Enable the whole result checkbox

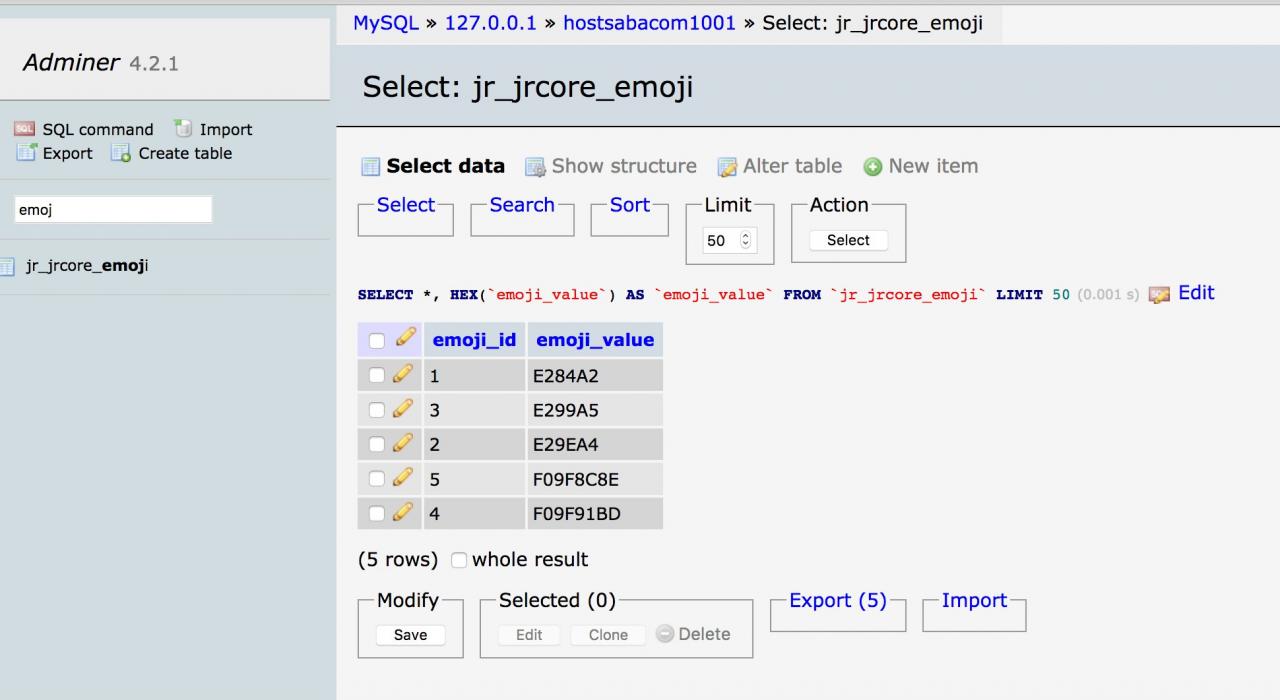(459, 560)
